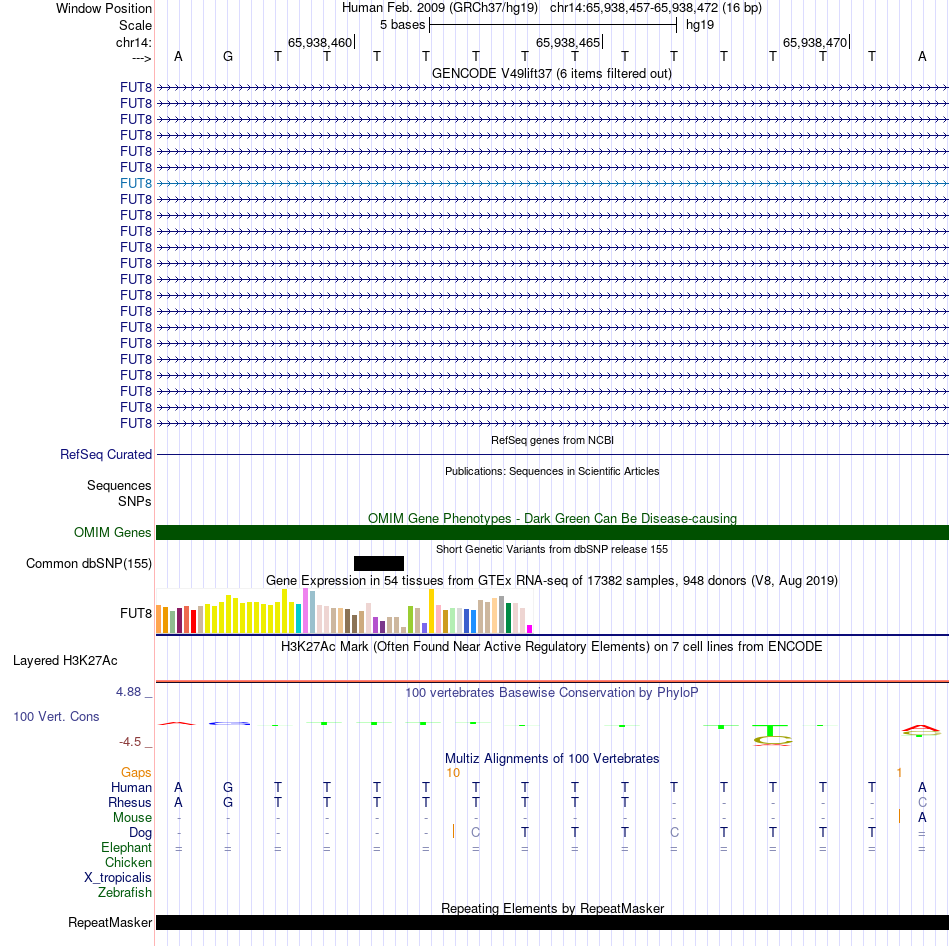Select the dark green OMIM Genes bar
The image size is (950, 946).
[x=552, y=532]
